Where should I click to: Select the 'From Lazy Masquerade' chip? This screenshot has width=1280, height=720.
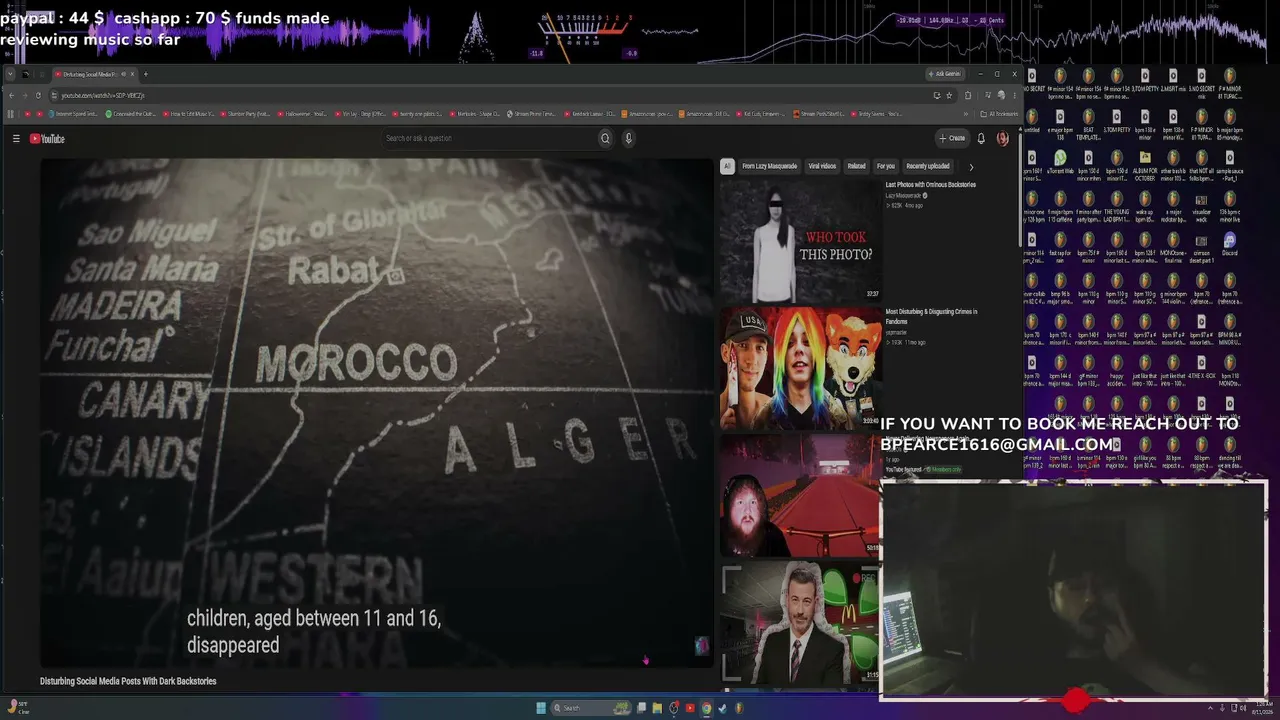[769, 166]
